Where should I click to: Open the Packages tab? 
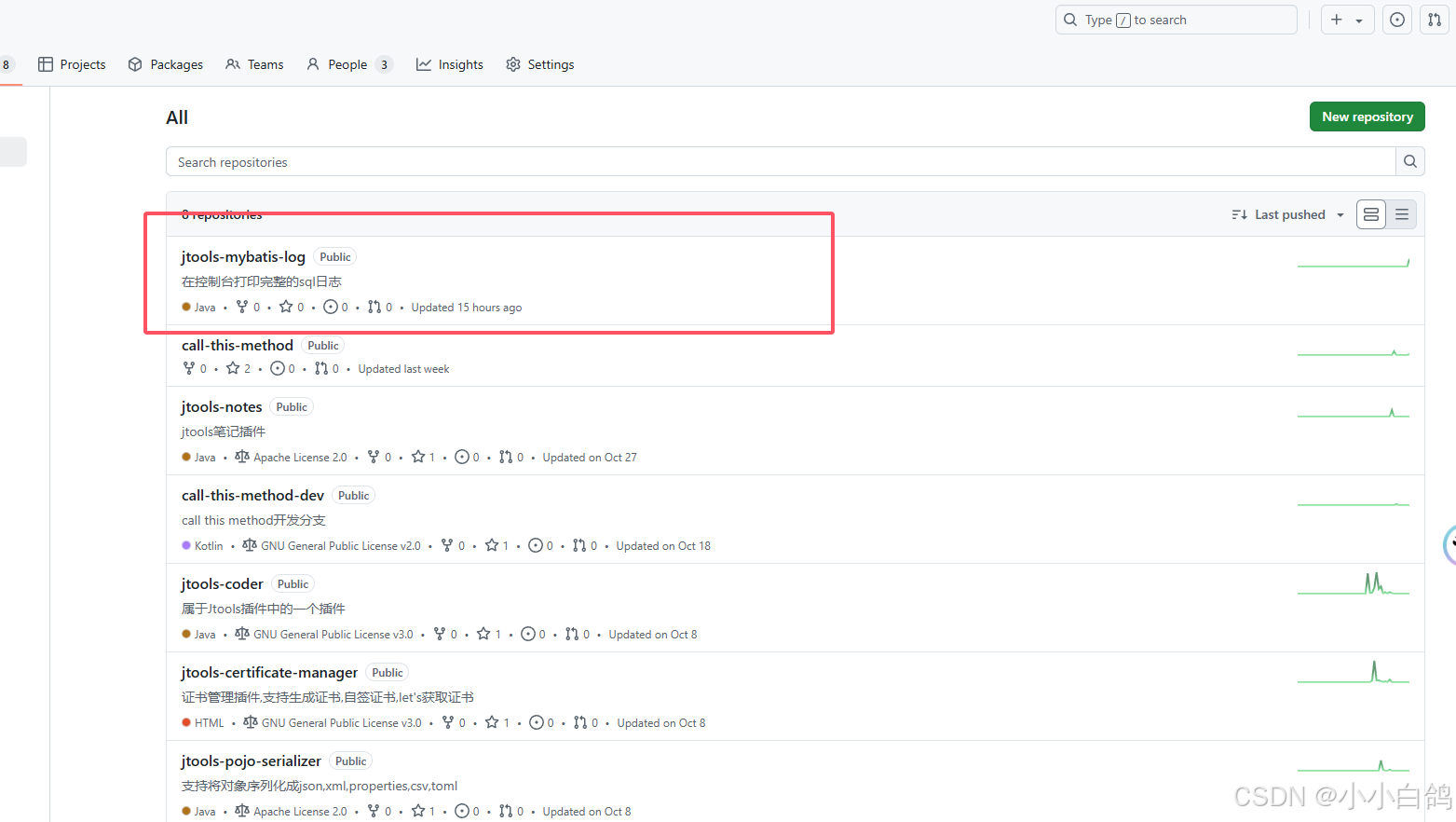click(x=166, y=64)
